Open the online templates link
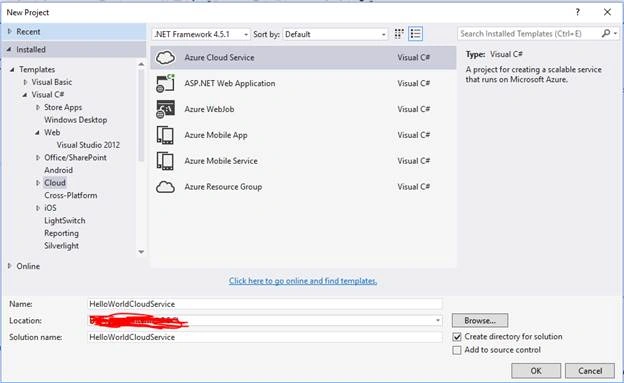 click(x=303, y=281)
